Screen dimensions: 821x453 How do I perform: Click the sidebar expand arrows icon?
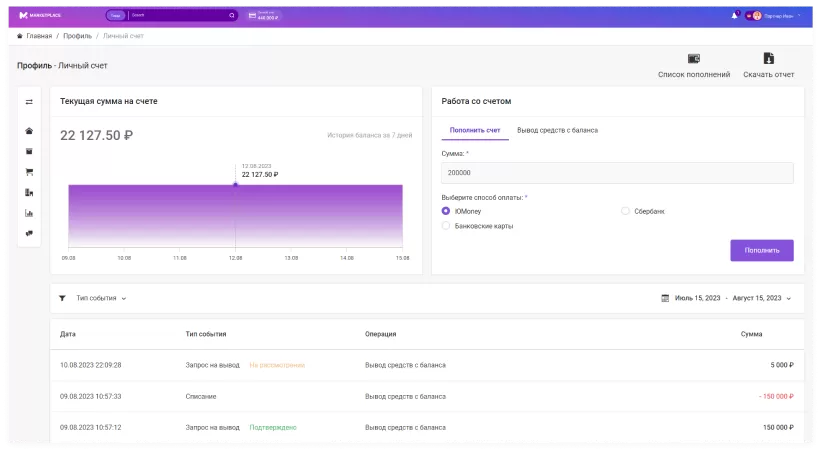(29, 102)
